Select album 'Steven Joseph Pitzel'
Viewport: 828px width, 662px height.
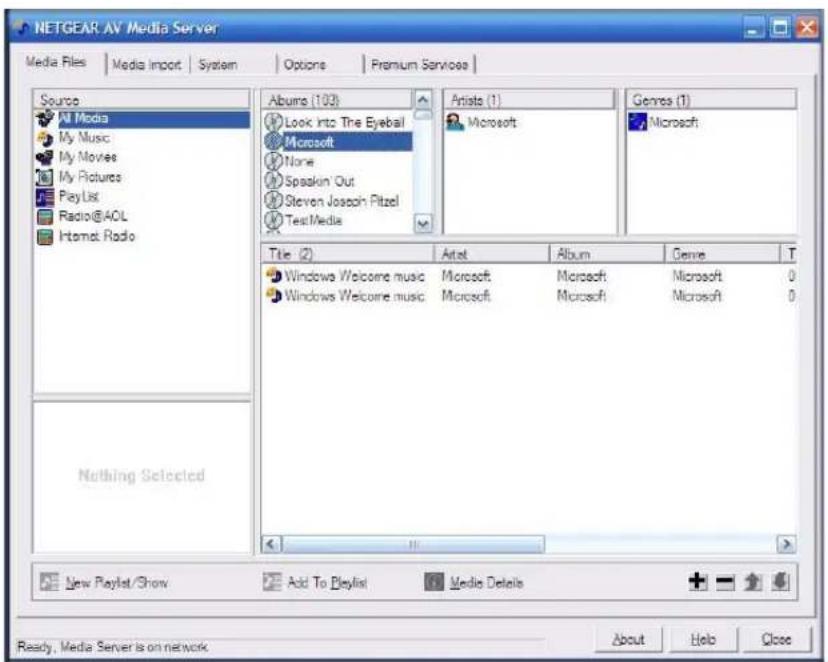342,201
